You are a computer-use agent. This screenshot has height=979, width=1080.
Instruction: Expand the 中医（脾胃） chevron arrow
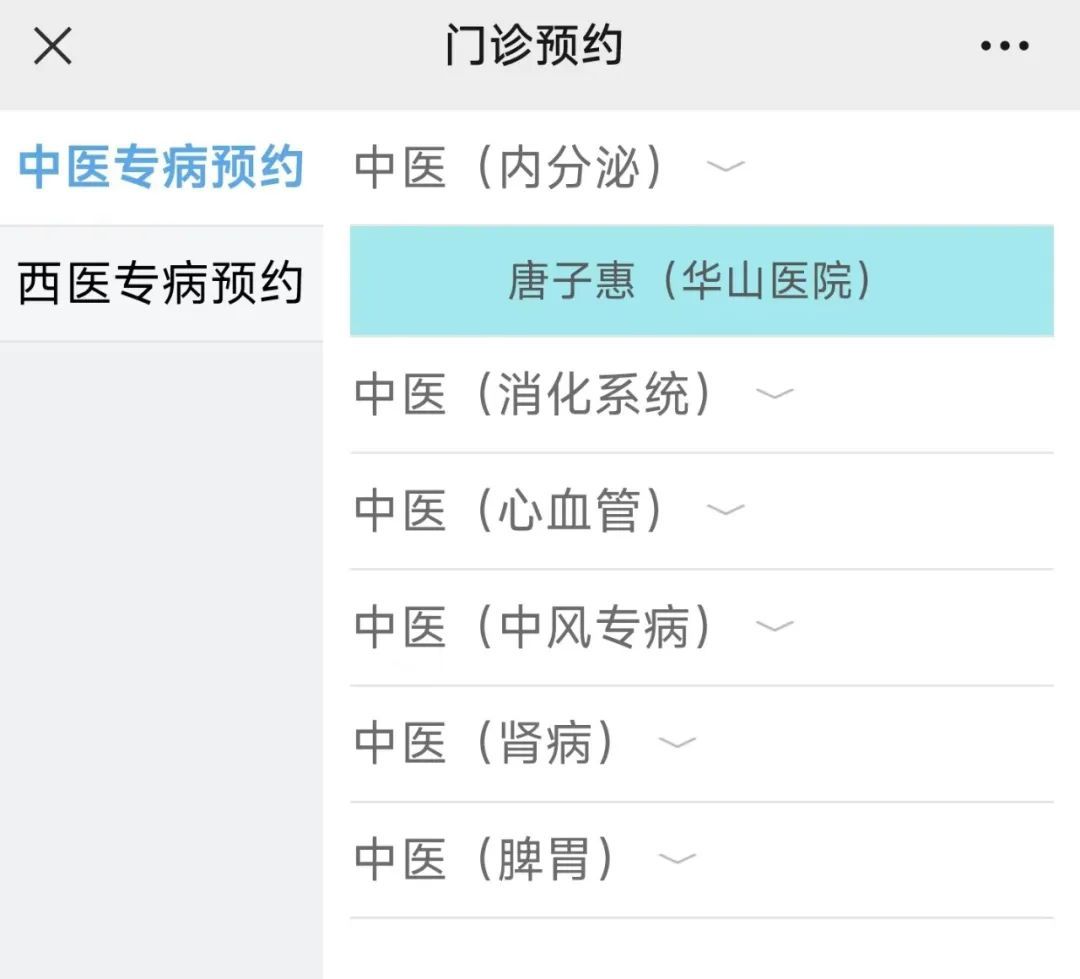coord(677,859)
